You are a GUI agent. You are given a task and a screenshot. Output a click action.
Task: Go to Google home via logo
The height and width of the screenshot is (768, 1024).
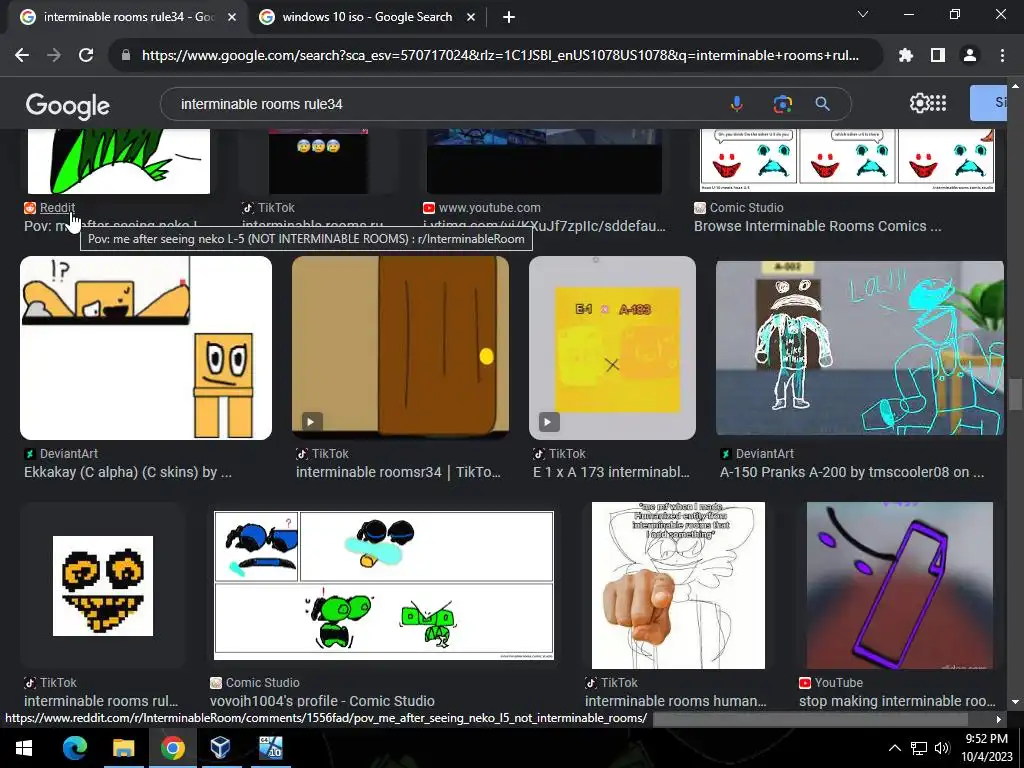(x=67, y=106)
